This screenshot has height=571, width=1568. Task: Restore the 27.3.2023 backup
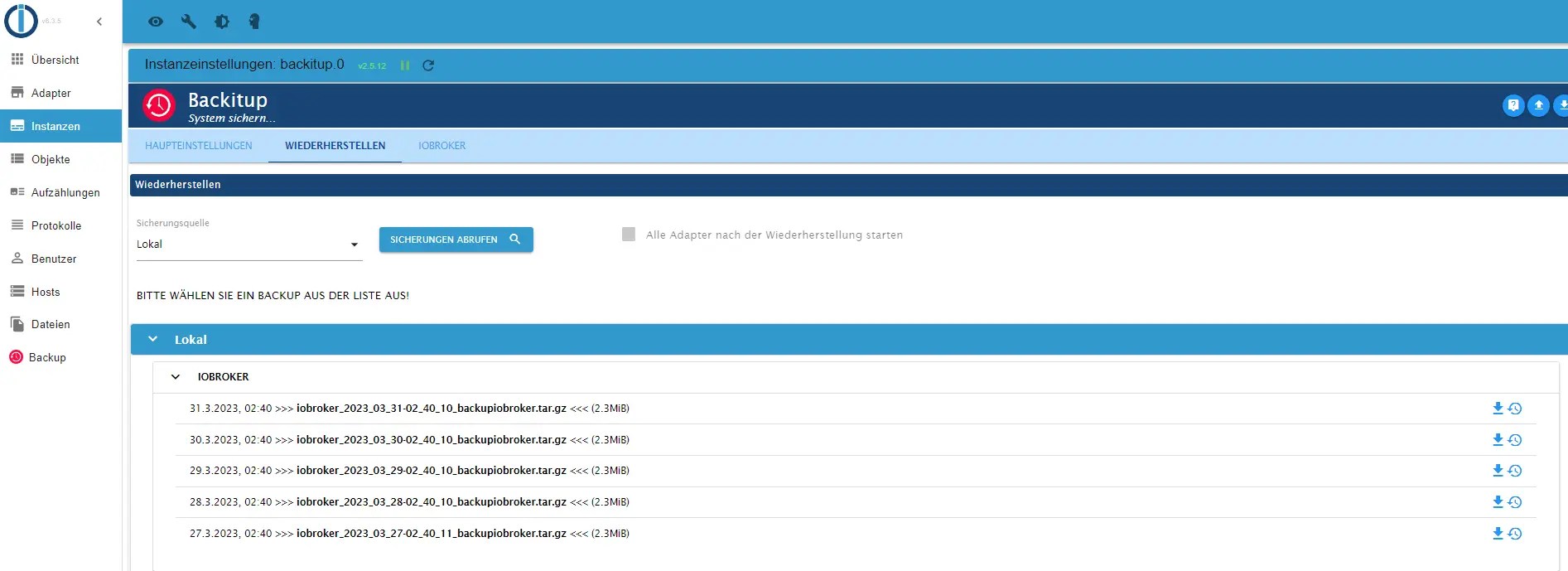click(1515, 533)
